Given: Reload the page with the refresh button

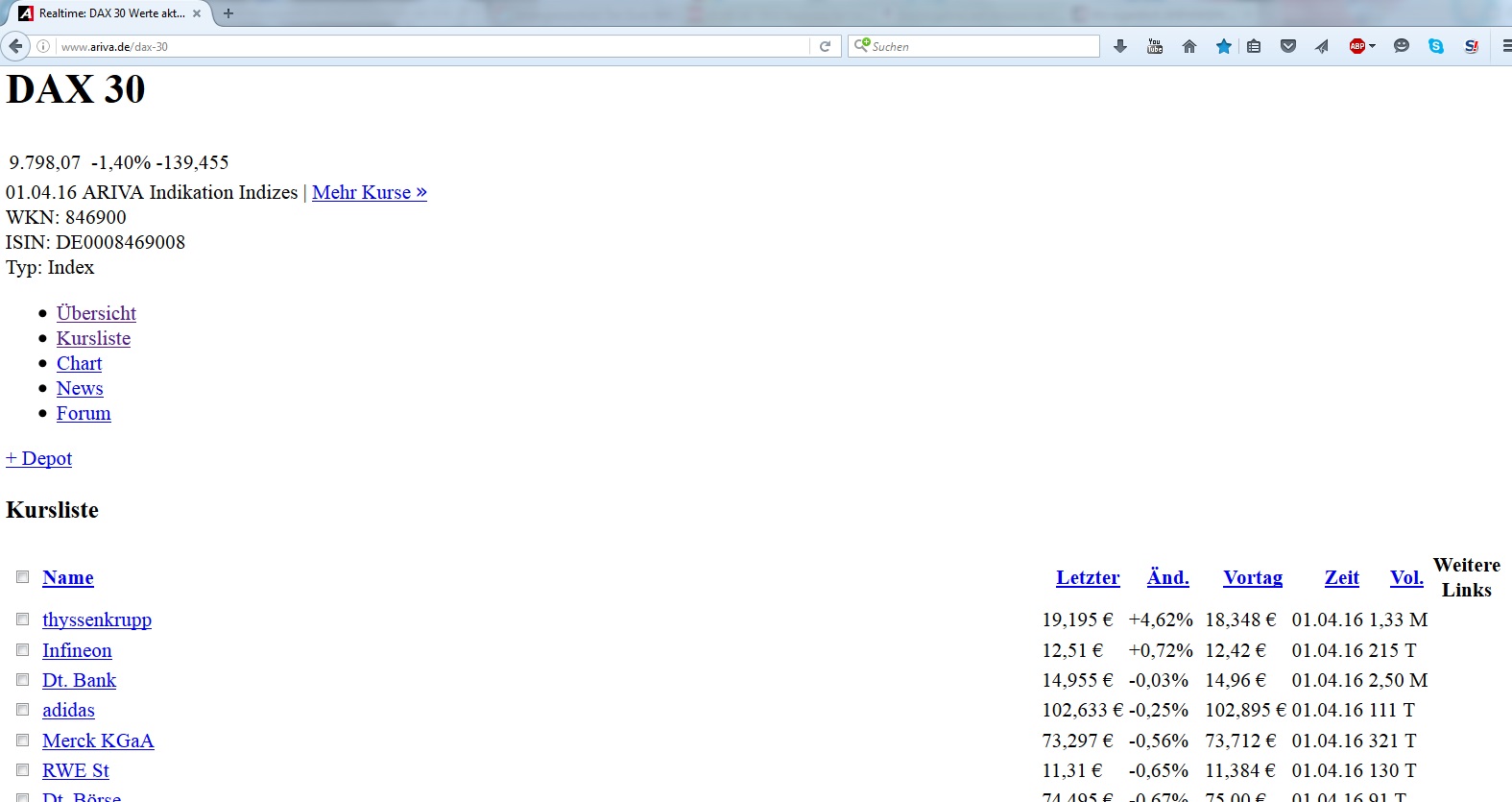Looking at the screenshot, I should pyautogui.click(x=825, y=46).
